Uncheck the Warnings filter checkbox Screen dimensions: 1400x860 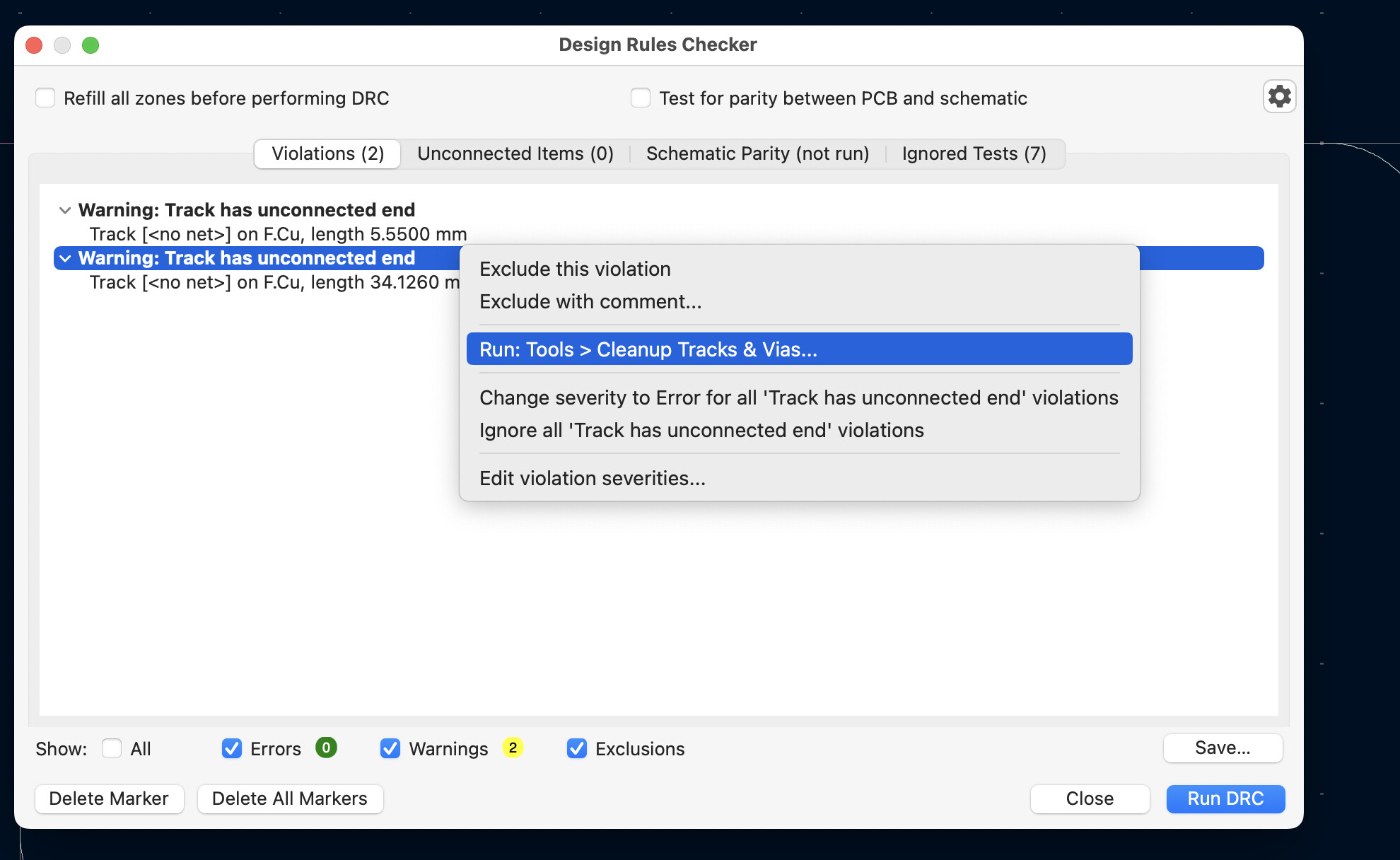[390, 748]
